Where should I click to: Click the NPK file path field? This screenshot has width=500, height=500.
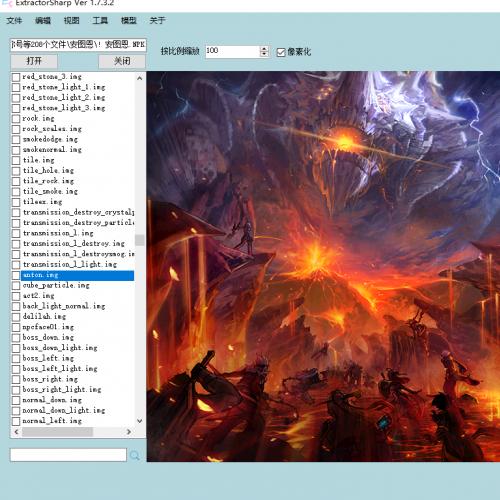coord(78,45)
